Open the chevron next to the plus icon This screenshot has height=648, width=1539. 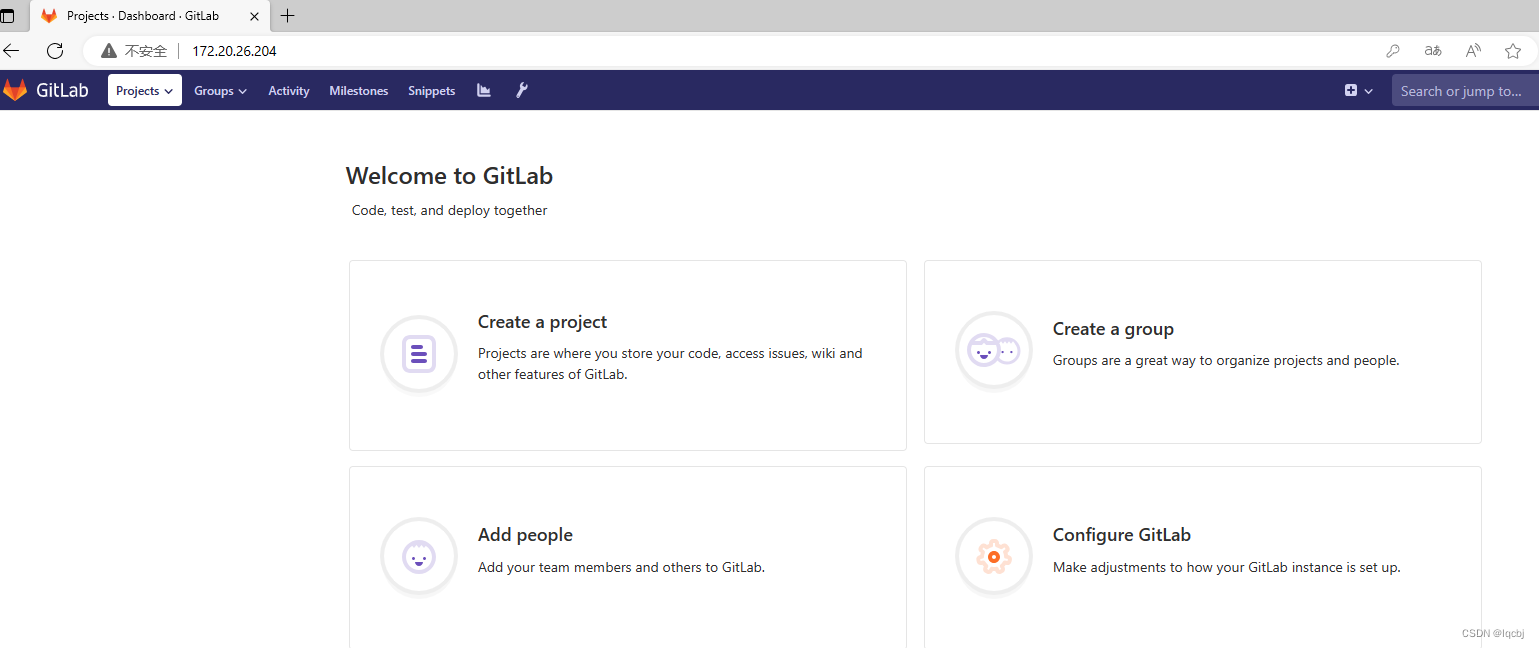point(1368,90)
